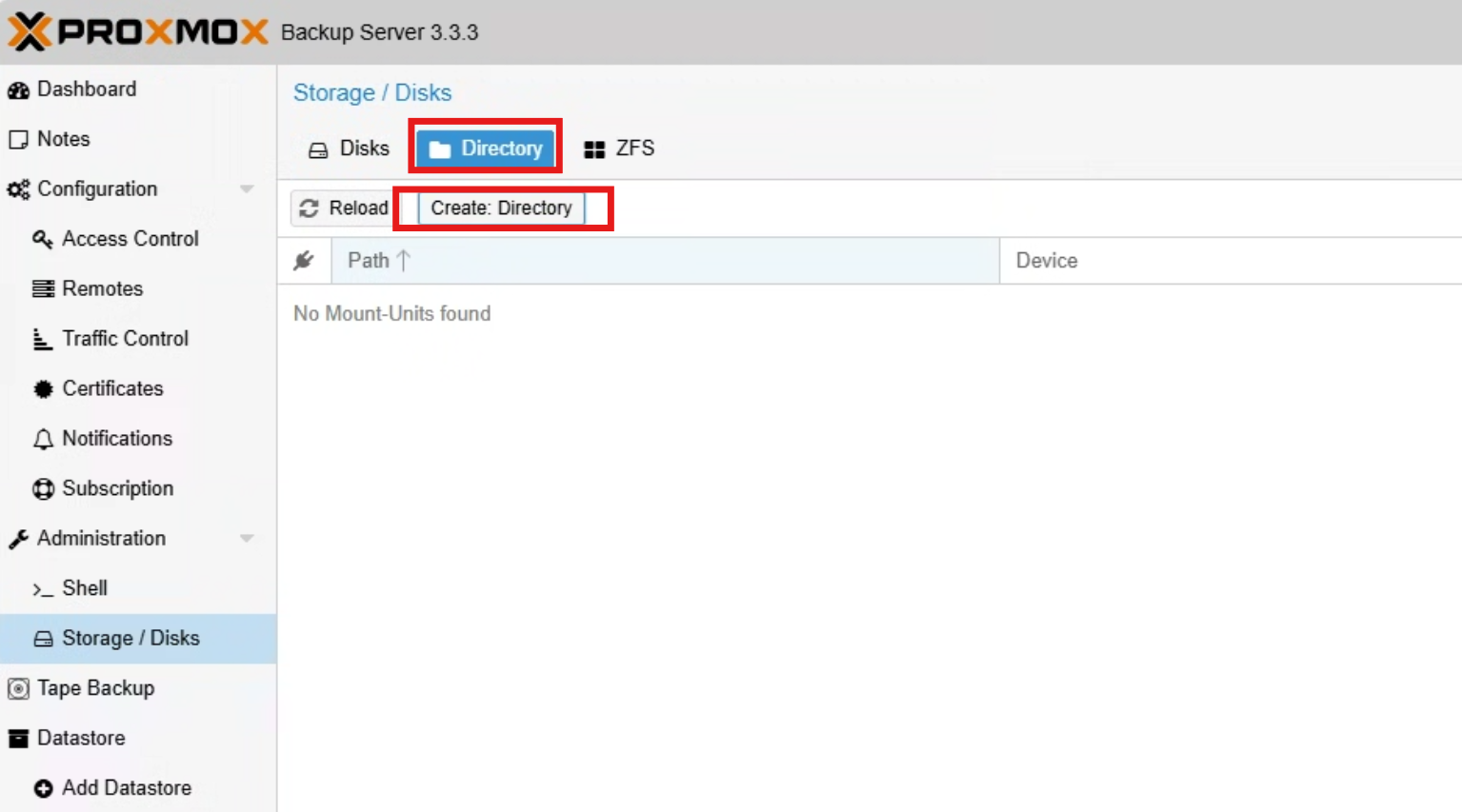Click the plug icon column header
The image size is (1462, 812).
point(304,261)
